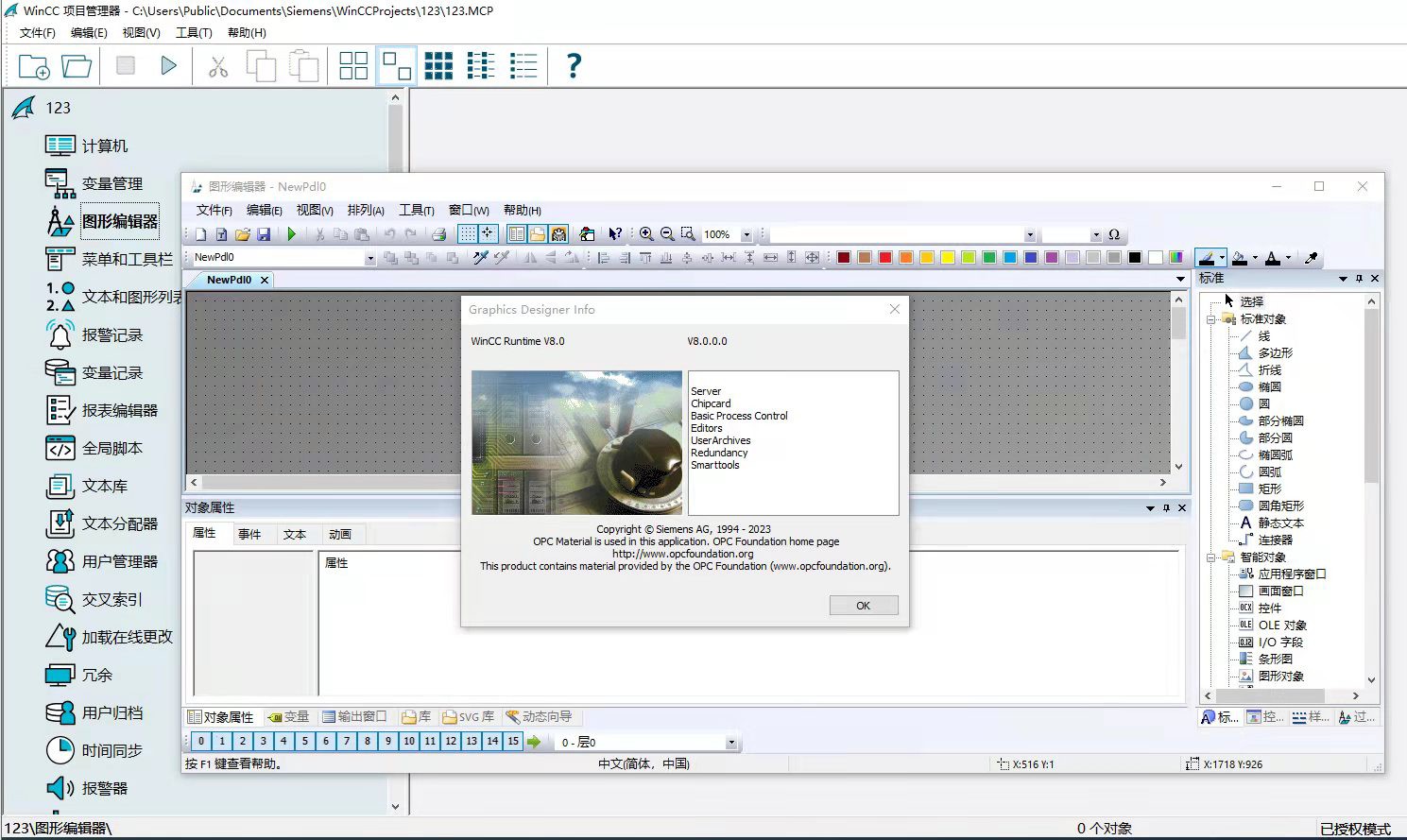
Task: Save the picture with the floppy disk icon
Action: (x=264, y=234)
